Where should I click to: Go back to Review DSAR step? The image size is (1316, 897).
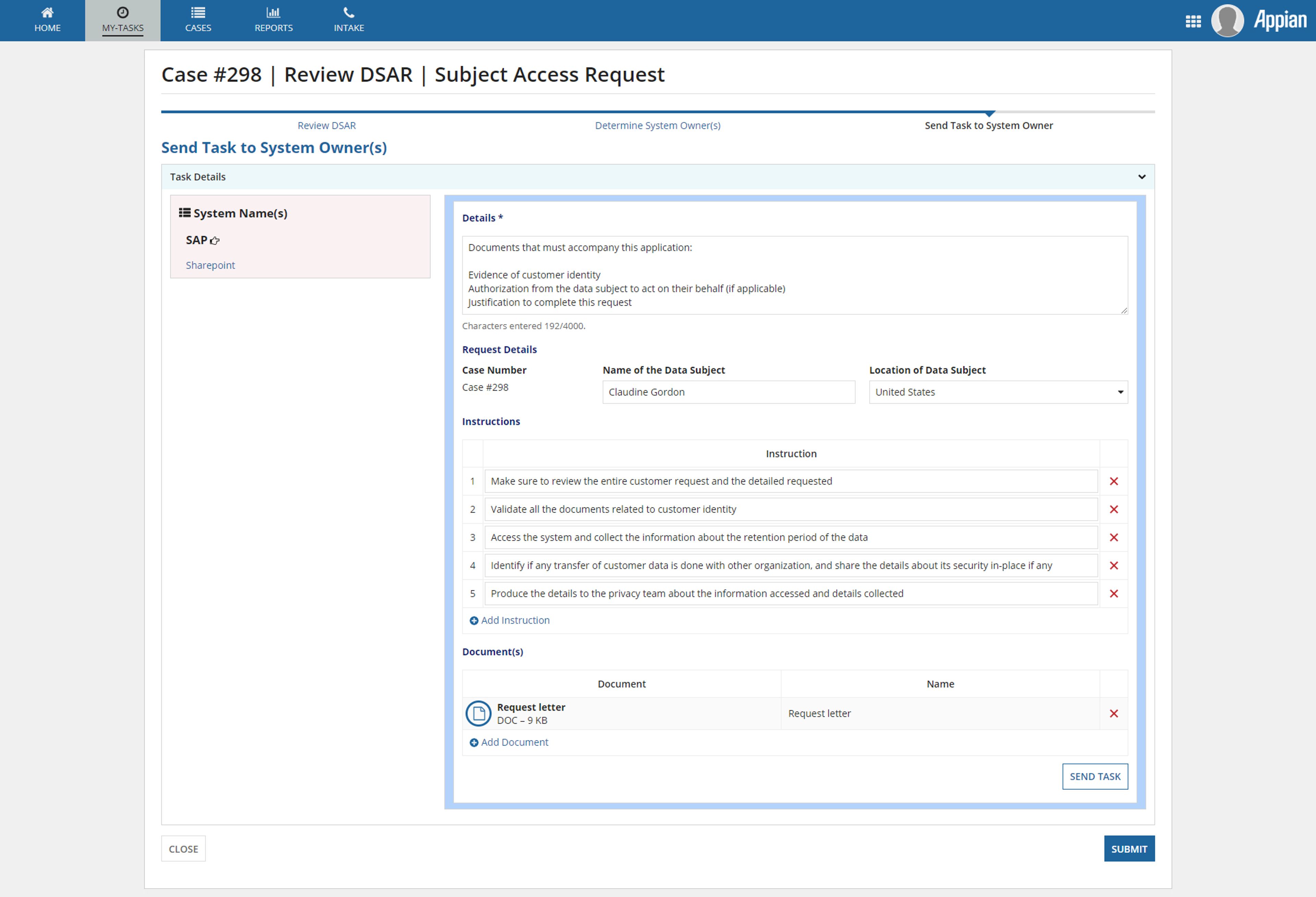coord(327,126)
